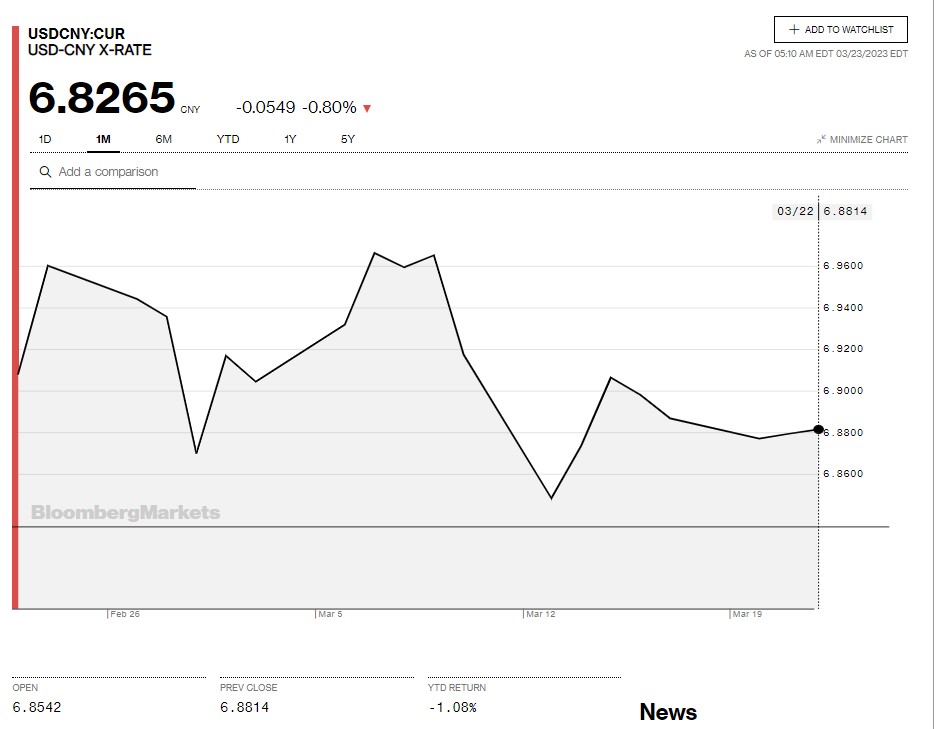The width and height of the screenshot is (938, 729).
Task: Click the 6.8814 crosshair price label
Action: tap(846, 211)
